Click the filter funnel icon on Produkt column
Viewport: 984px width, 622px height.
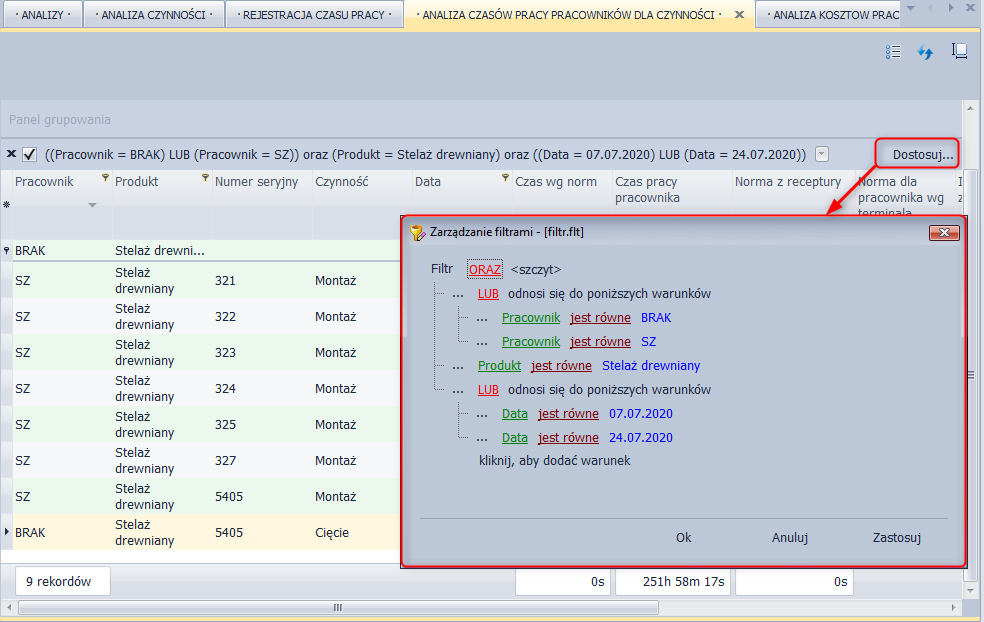click(x=205, y=178)
